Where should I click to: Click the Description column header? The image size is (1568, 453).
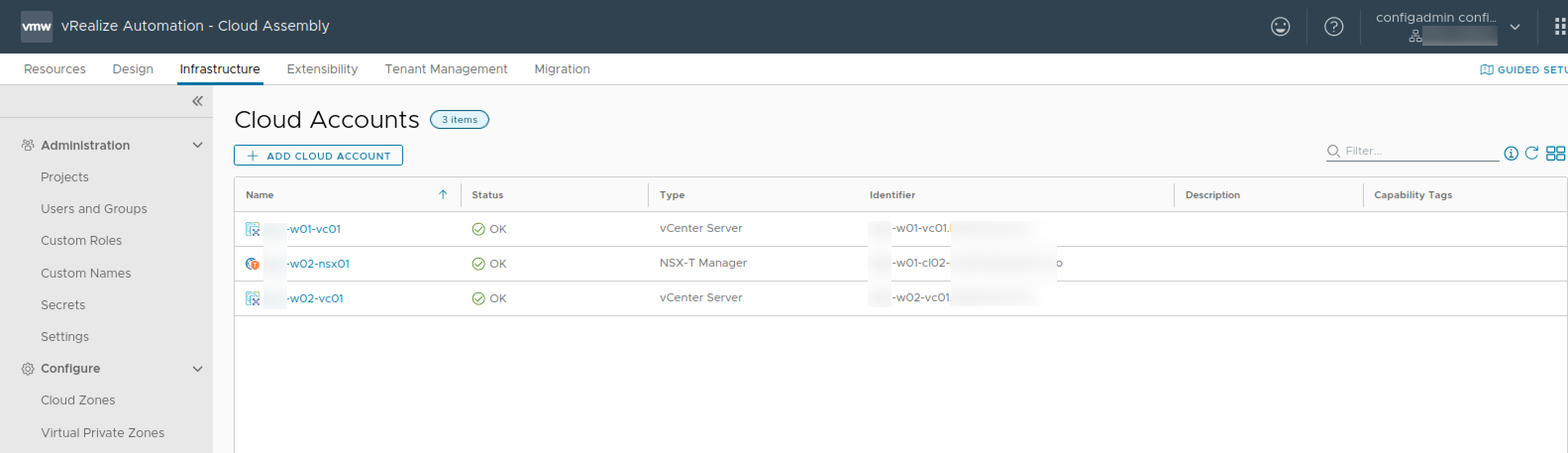click(x=1212, y=195)
